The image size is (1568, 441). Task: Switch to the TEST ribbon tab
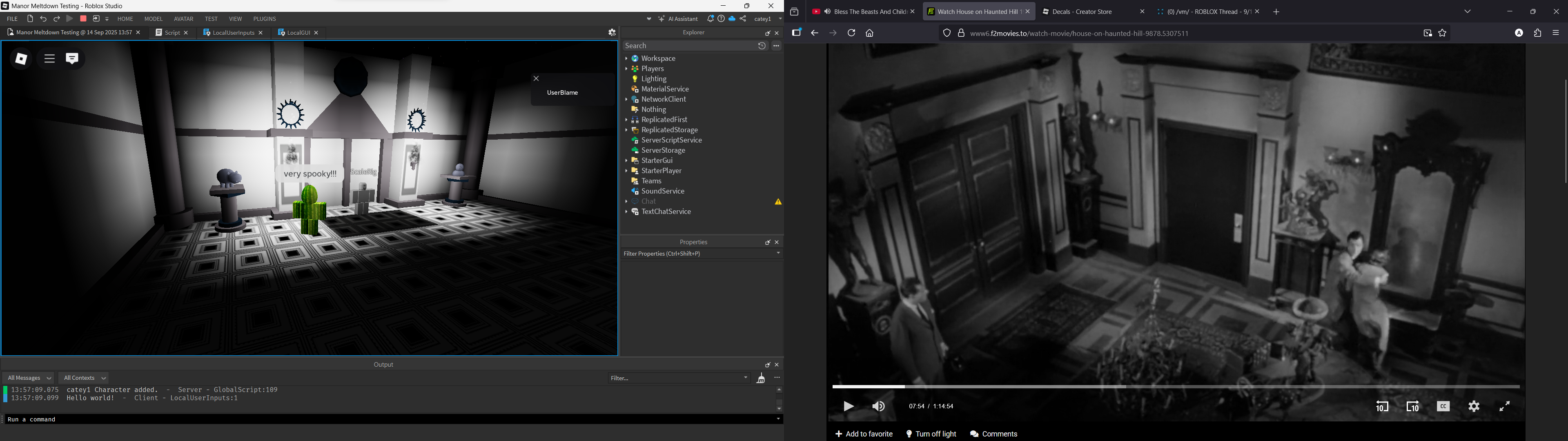pyautogui.click(x=211, y=19)
